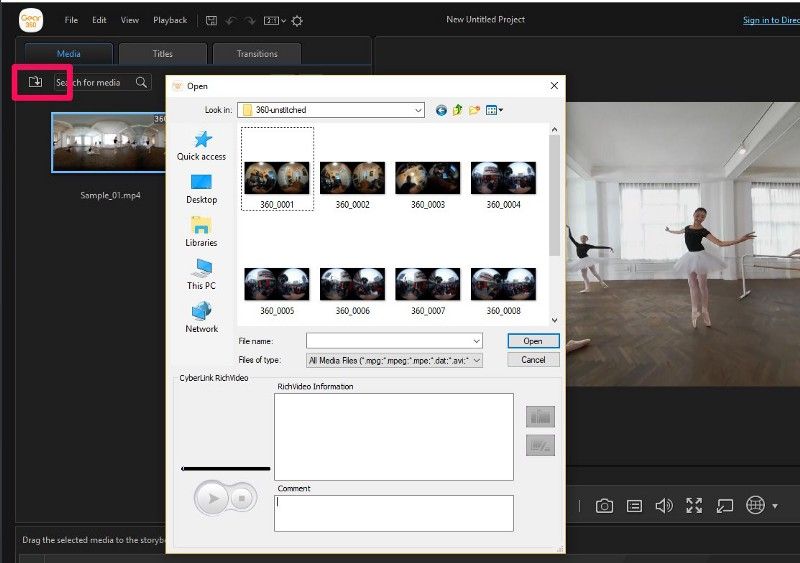Open preferences gear icon
The width and height of the screenshot is (800, 563).
[297, 20]
